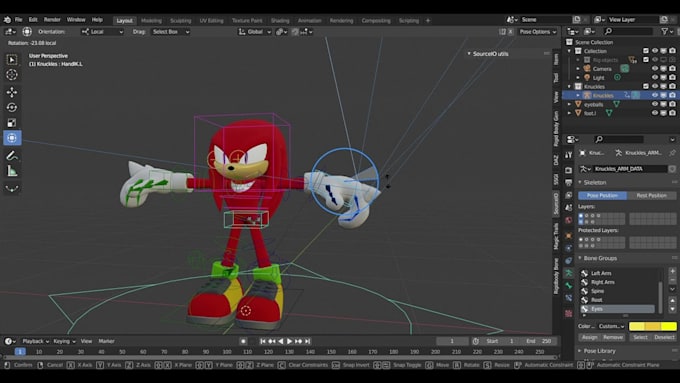This screenshot has height=383, width=680.
Task: Open the Physics properties blue orbit tab
Action: (x=569, y=248)
